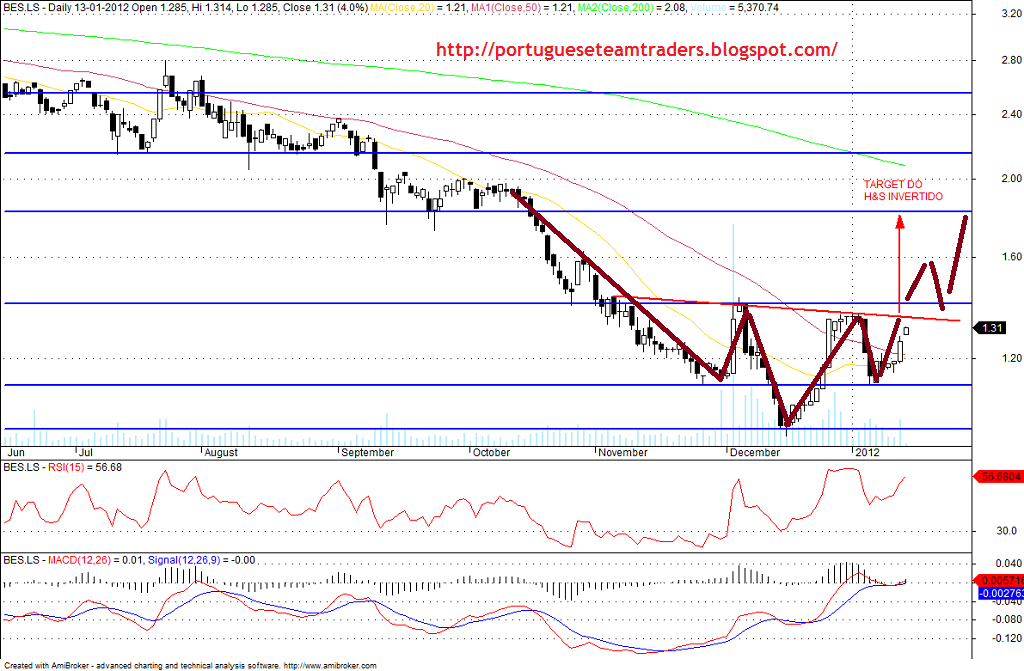
Task: Click the 2.00 price axis label
Action: coord(1011,178)
